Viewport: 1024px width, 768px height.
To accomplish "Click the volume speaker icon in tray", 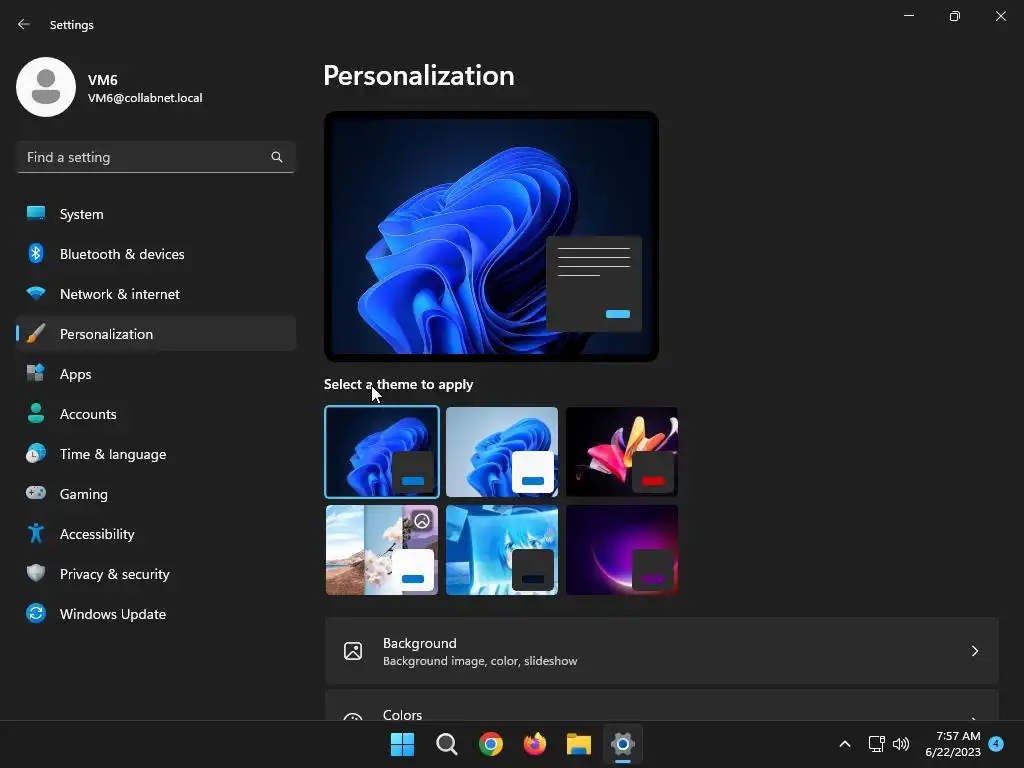I will click(x=901, y=744).
